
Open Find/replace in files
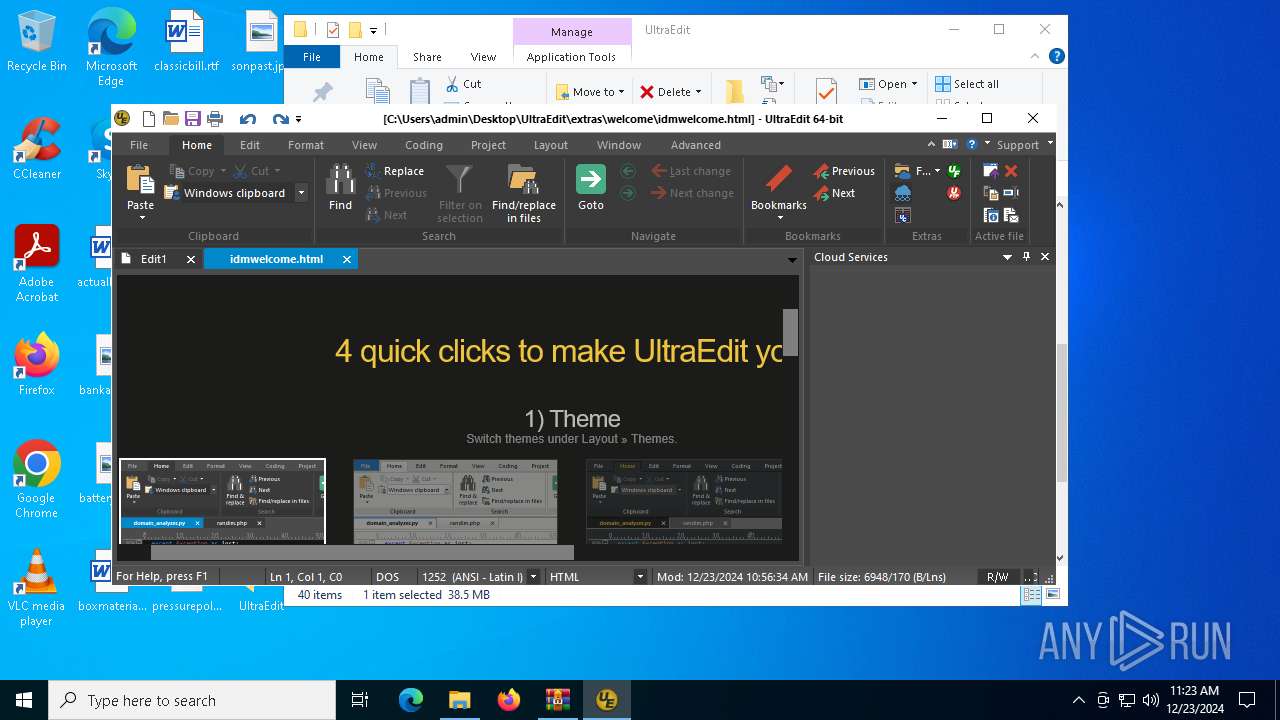pyautogui.click(x=524, y=194)
